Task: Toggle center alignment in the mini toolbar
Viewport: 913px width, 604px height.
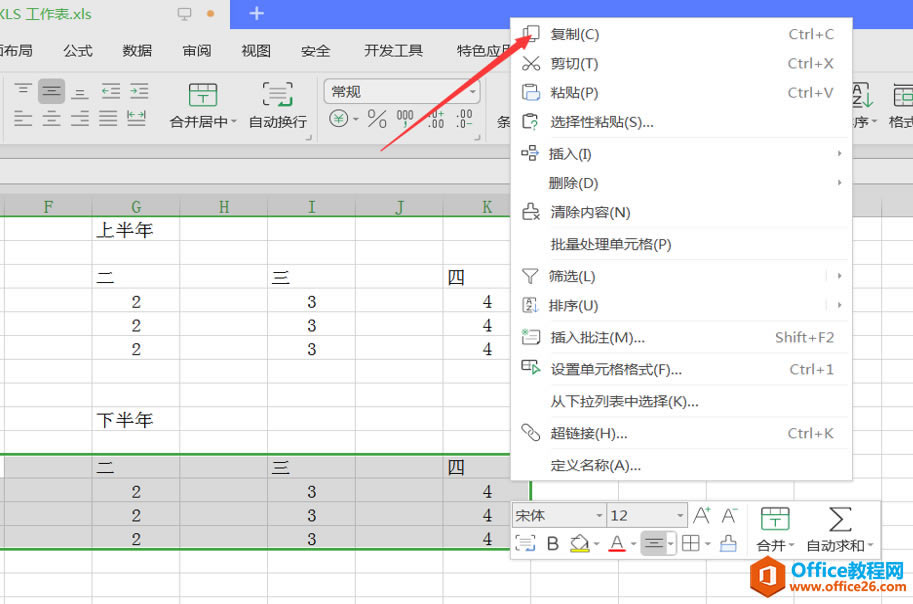Action: point(654,543)
